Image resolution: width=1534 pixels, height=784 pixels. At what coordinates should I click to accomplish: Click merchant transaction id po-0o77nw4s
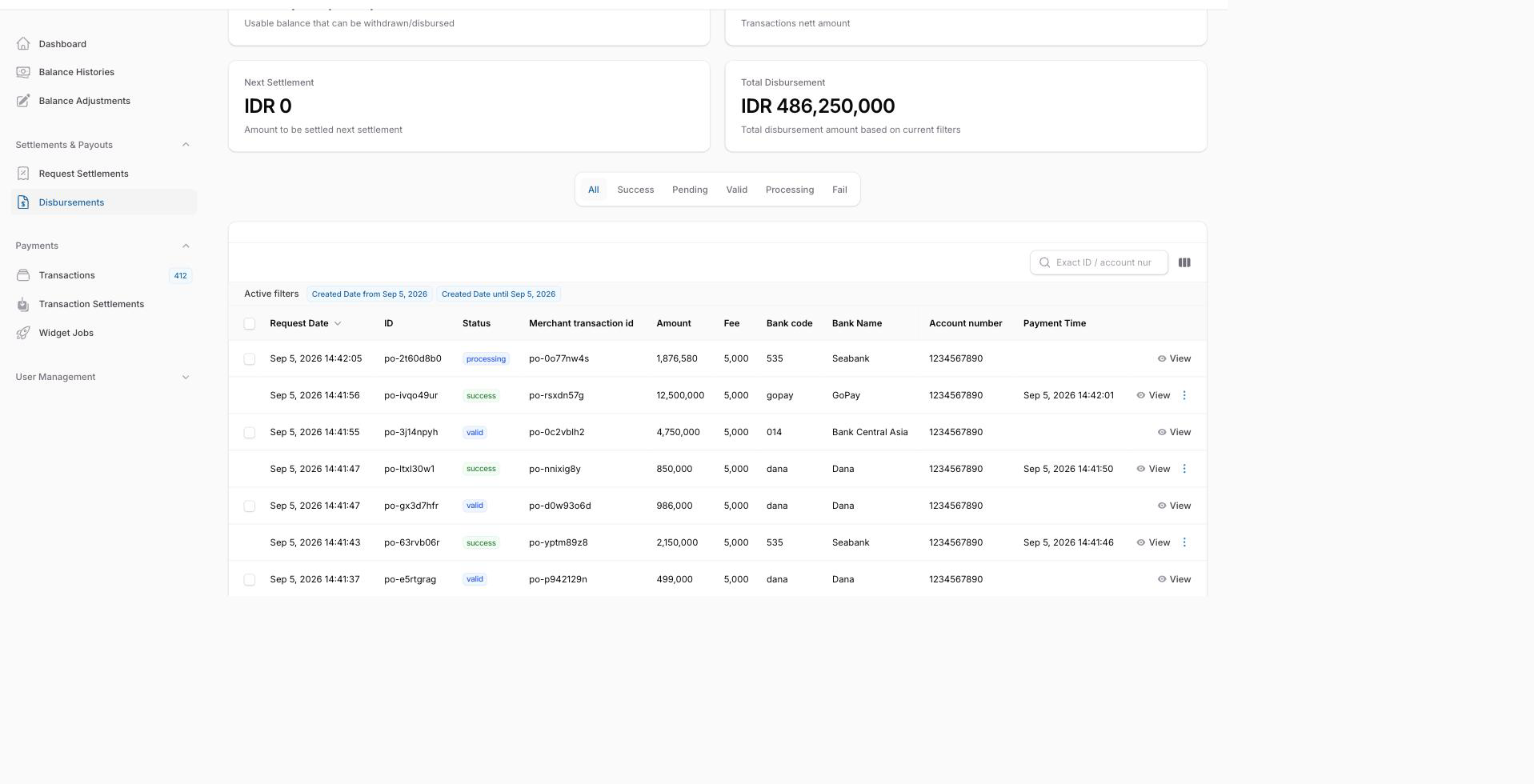pyautogui.click(x=559, y=358)
